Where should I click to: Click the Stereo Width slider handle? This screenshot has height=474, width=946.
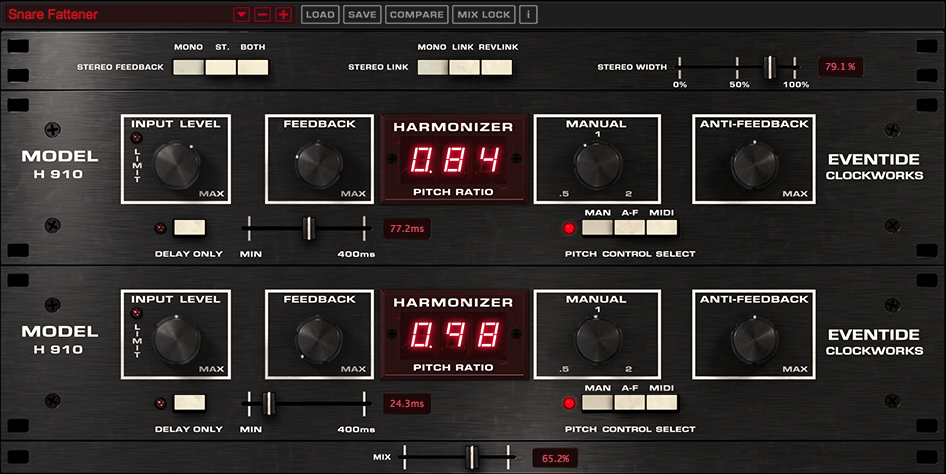click(x=769, y=67)
